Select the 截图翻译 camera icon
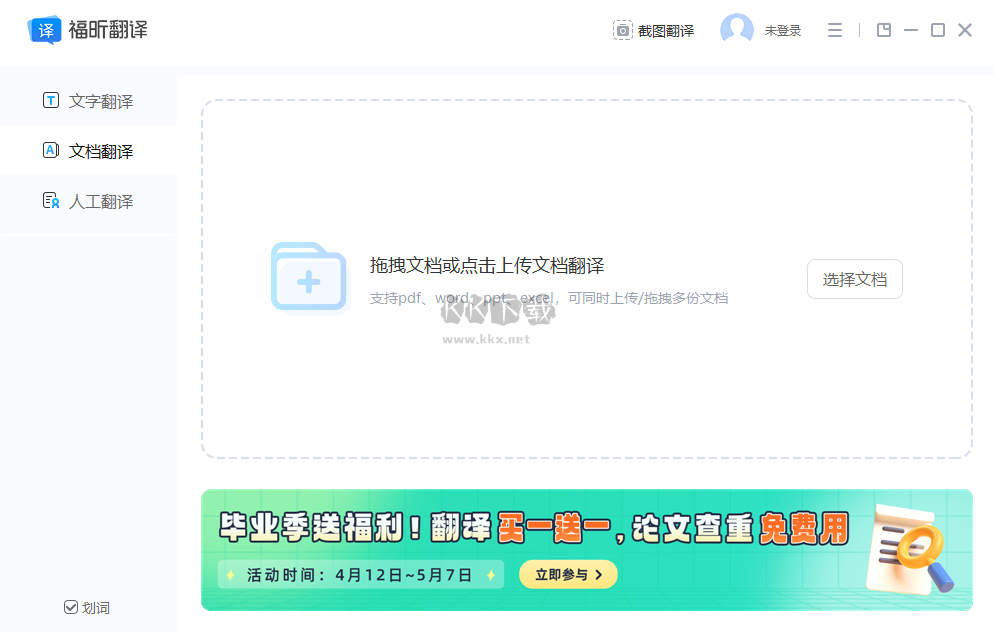 click(621, 30)
